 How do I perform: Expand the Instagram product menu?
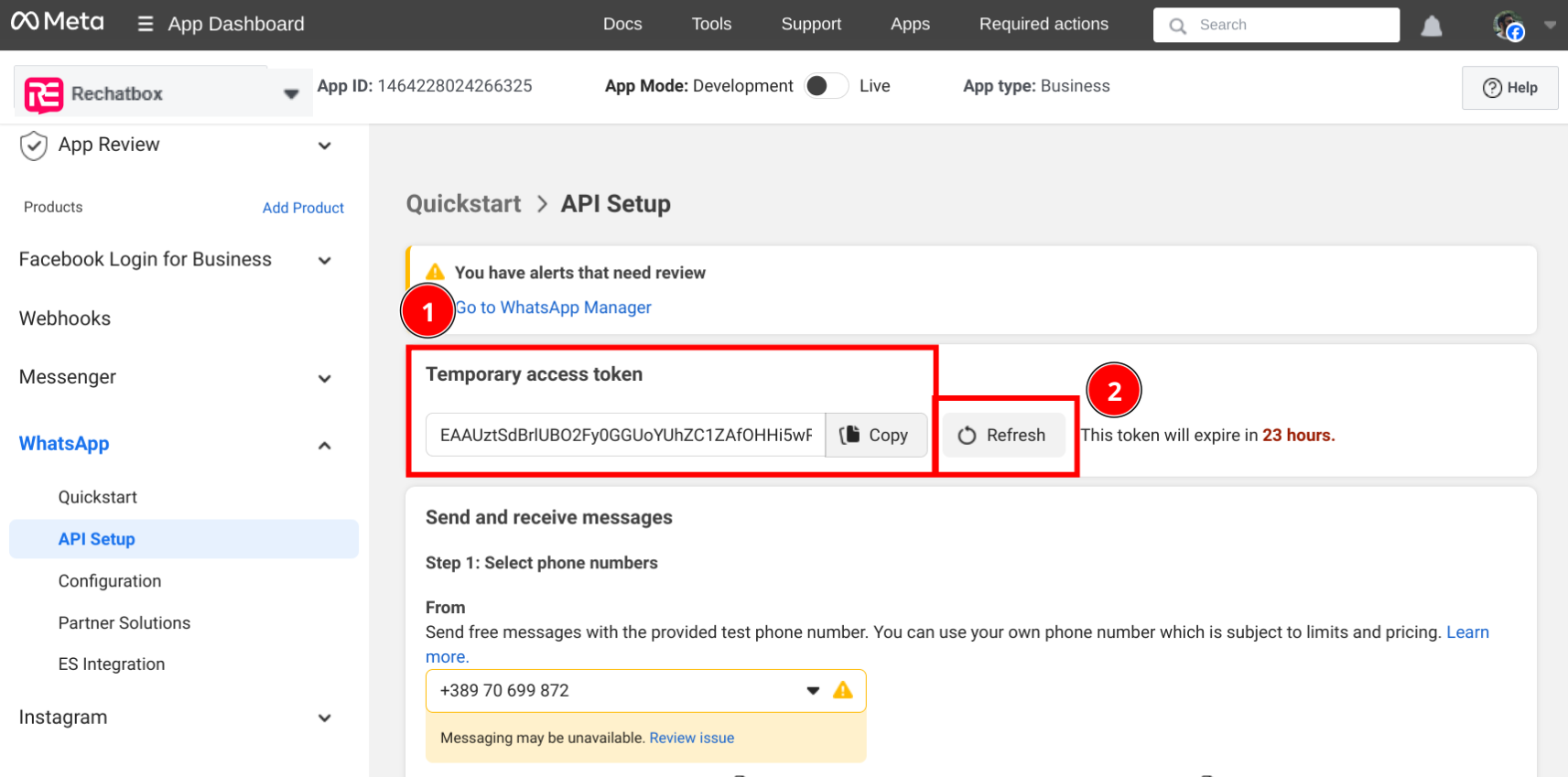(x=324, y=718)
